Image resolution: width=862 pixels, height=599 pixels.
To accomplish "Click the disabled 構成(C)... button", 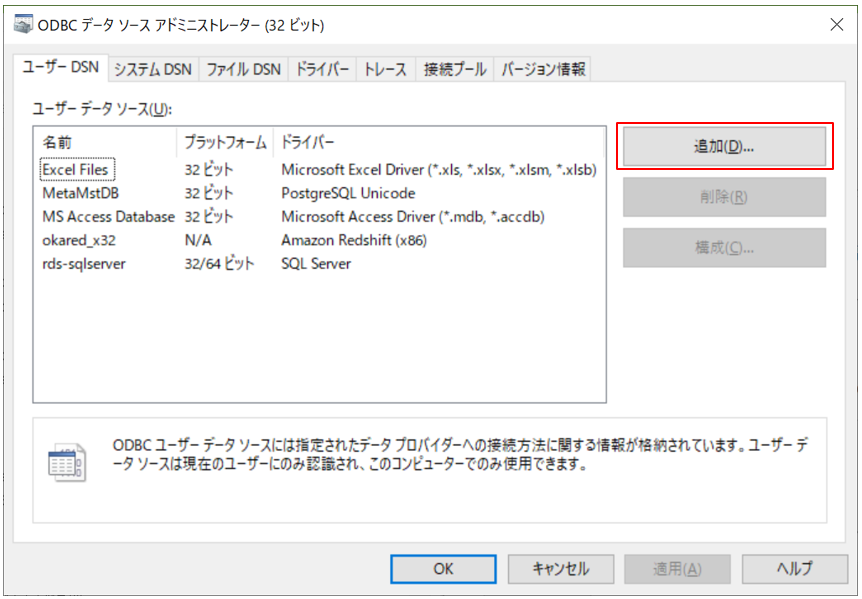I will click(x=724, y=248).
